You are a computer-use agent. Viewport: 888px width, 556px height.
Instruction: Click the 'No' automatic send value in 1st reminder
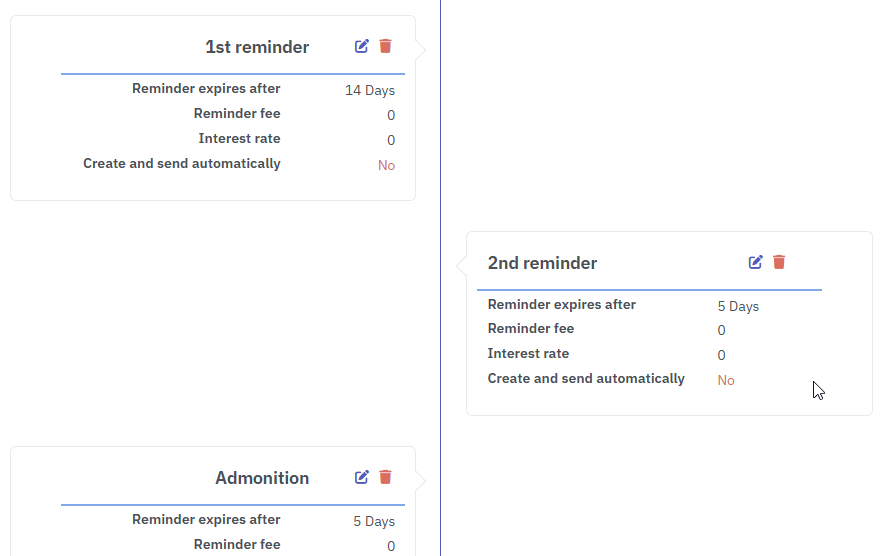386,165
